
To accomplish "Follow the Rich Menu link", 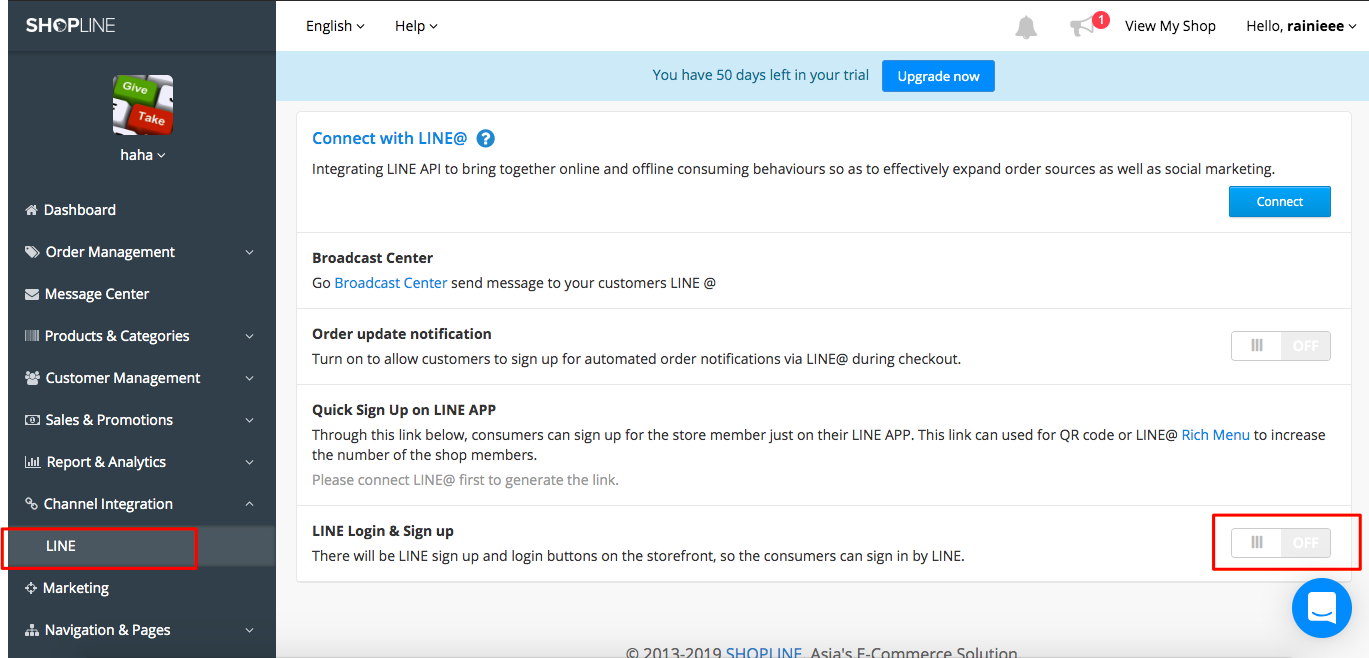I will [1216, 435].
